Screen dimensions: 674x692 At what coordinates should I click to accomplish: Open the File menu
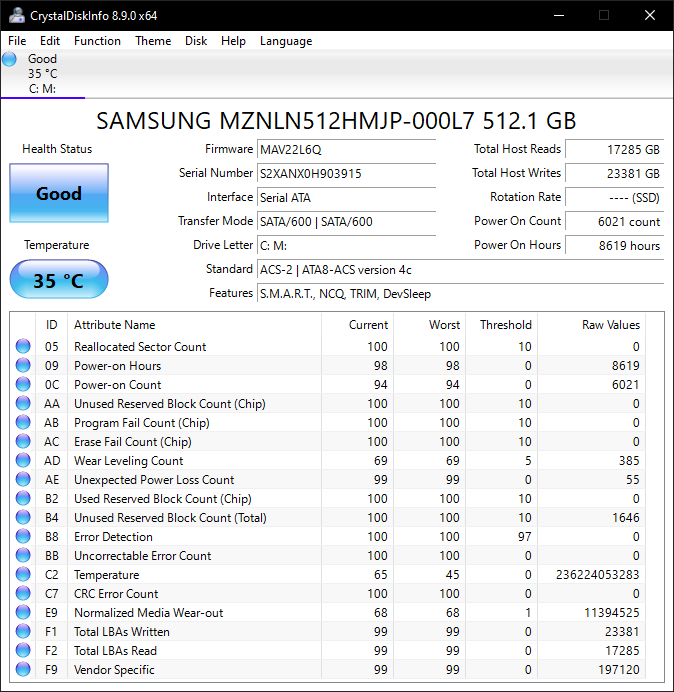click(x=17, y=41)
